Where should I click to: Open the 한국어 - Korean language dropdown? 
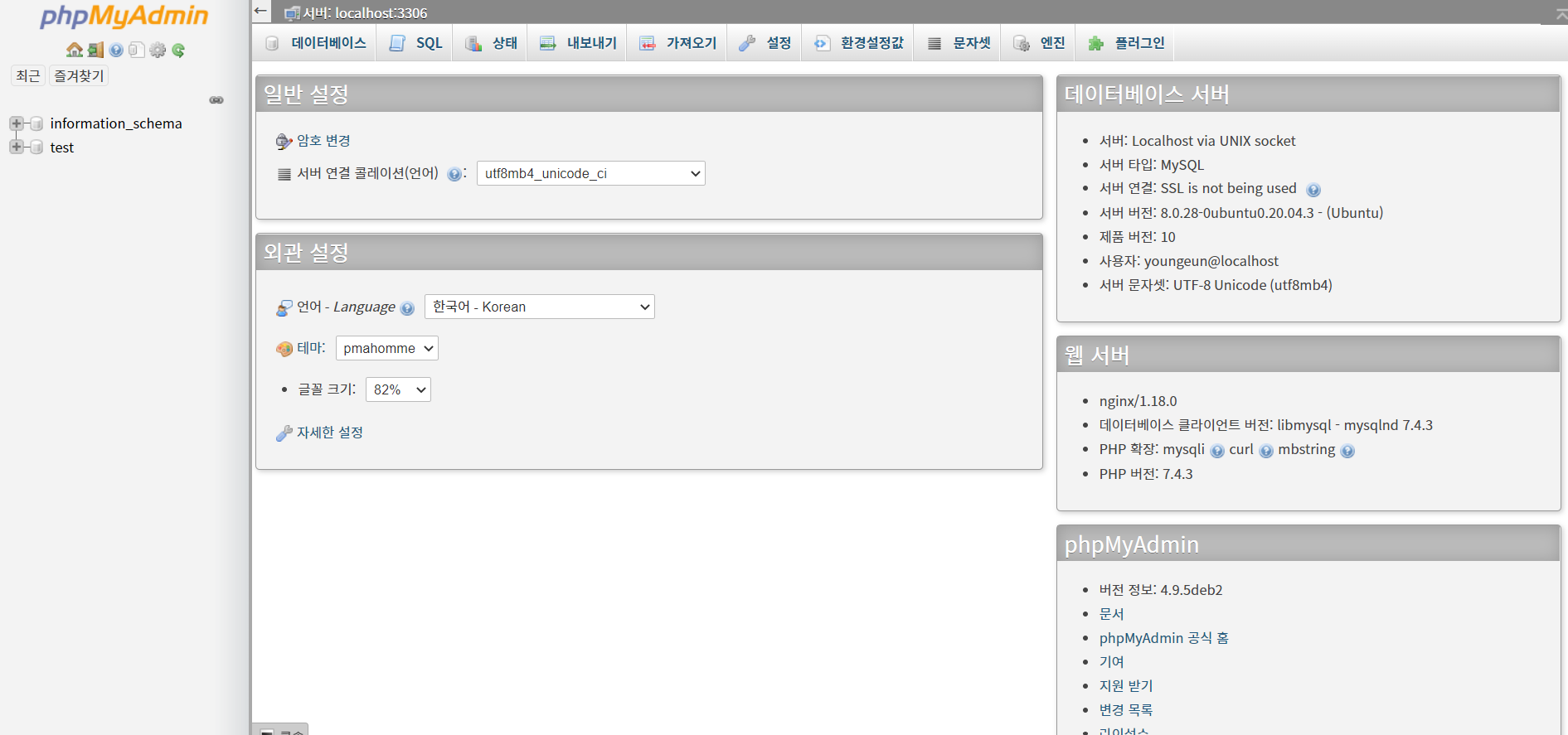pos(539,307)
